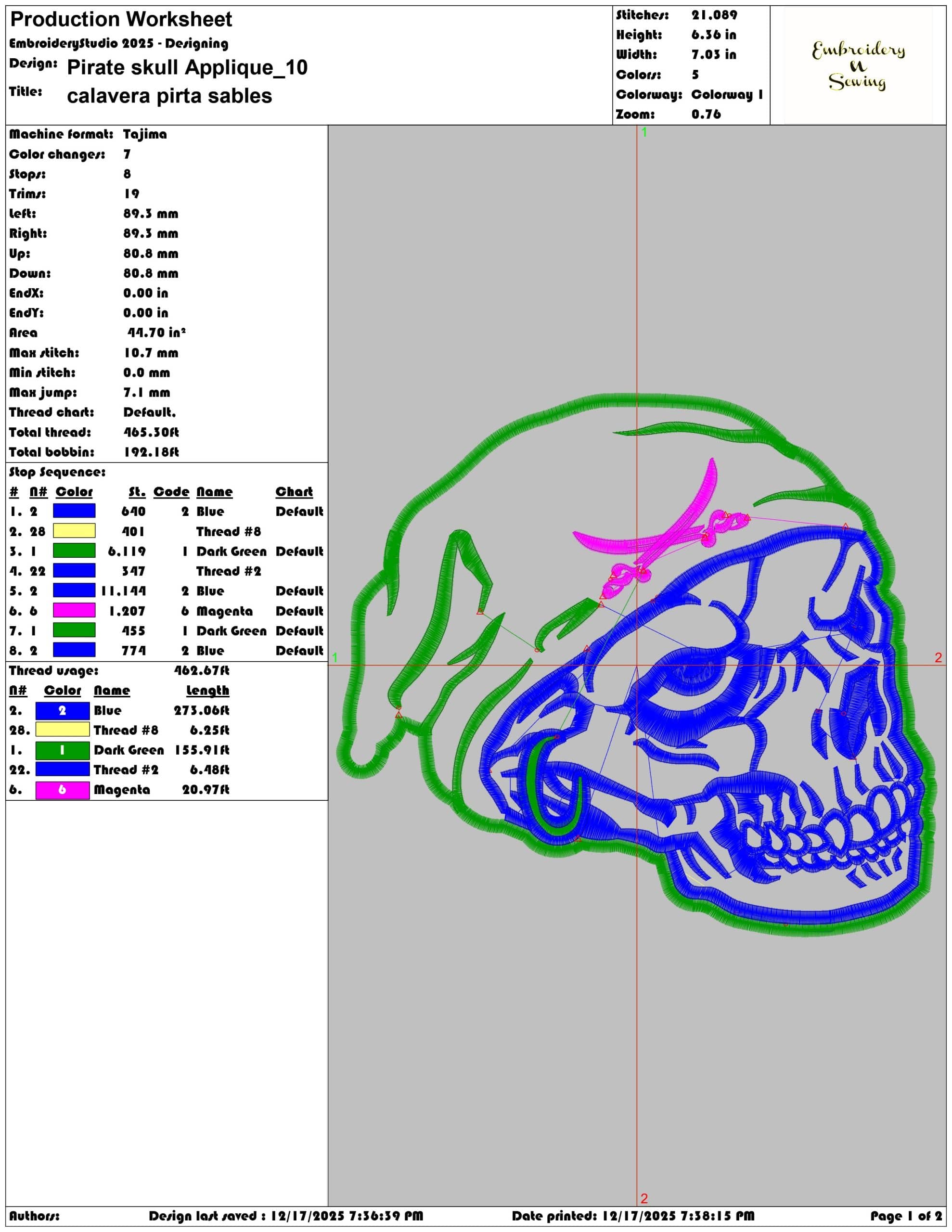Click the Magenta length 20.97ft
Viewport: 952px width, 1232px height.
206,789
